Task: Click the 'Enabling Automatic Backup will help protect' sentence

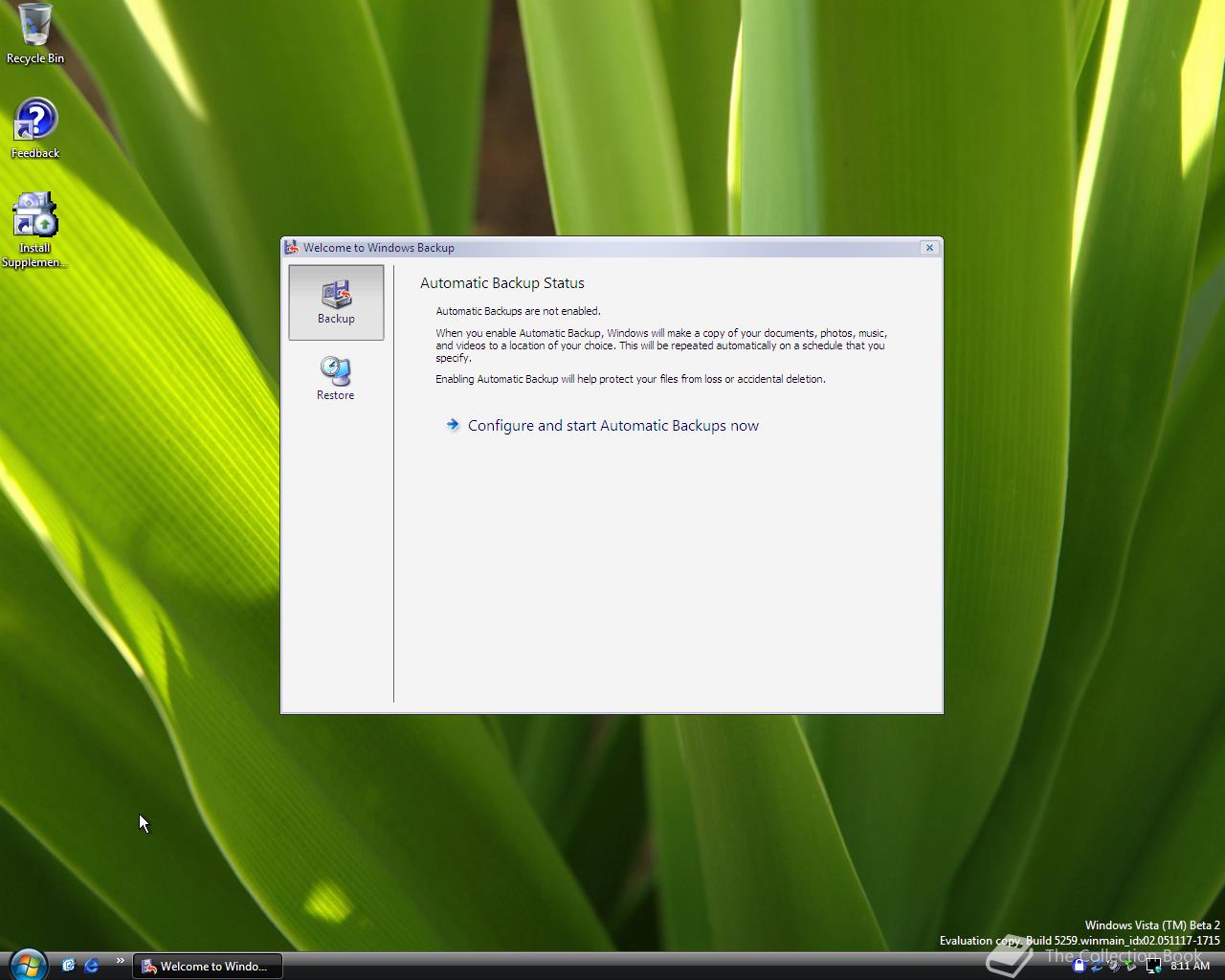Action: (631, 379)
